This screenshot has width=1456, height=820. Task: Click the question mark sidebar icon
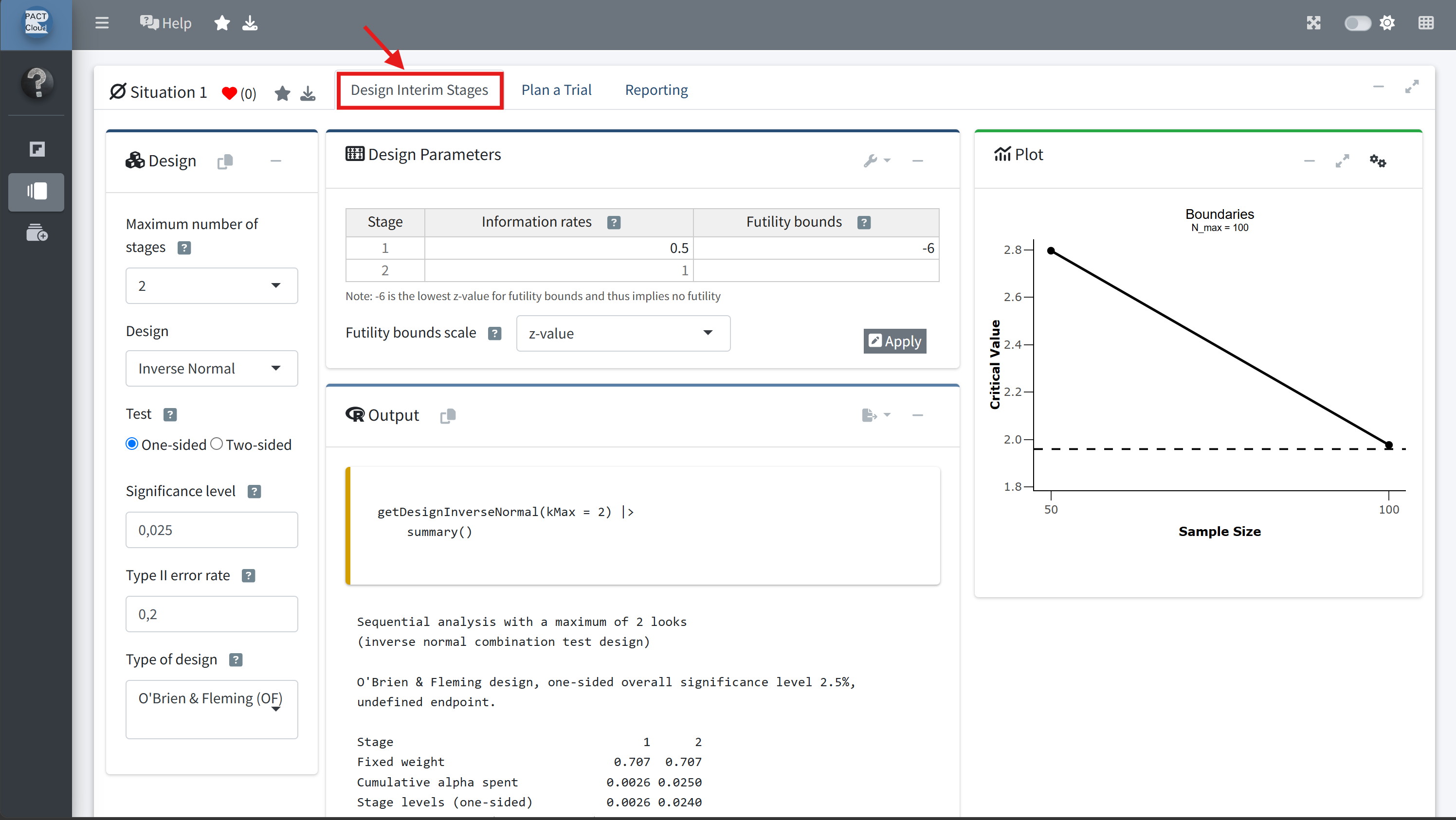[x=36, y=83]
